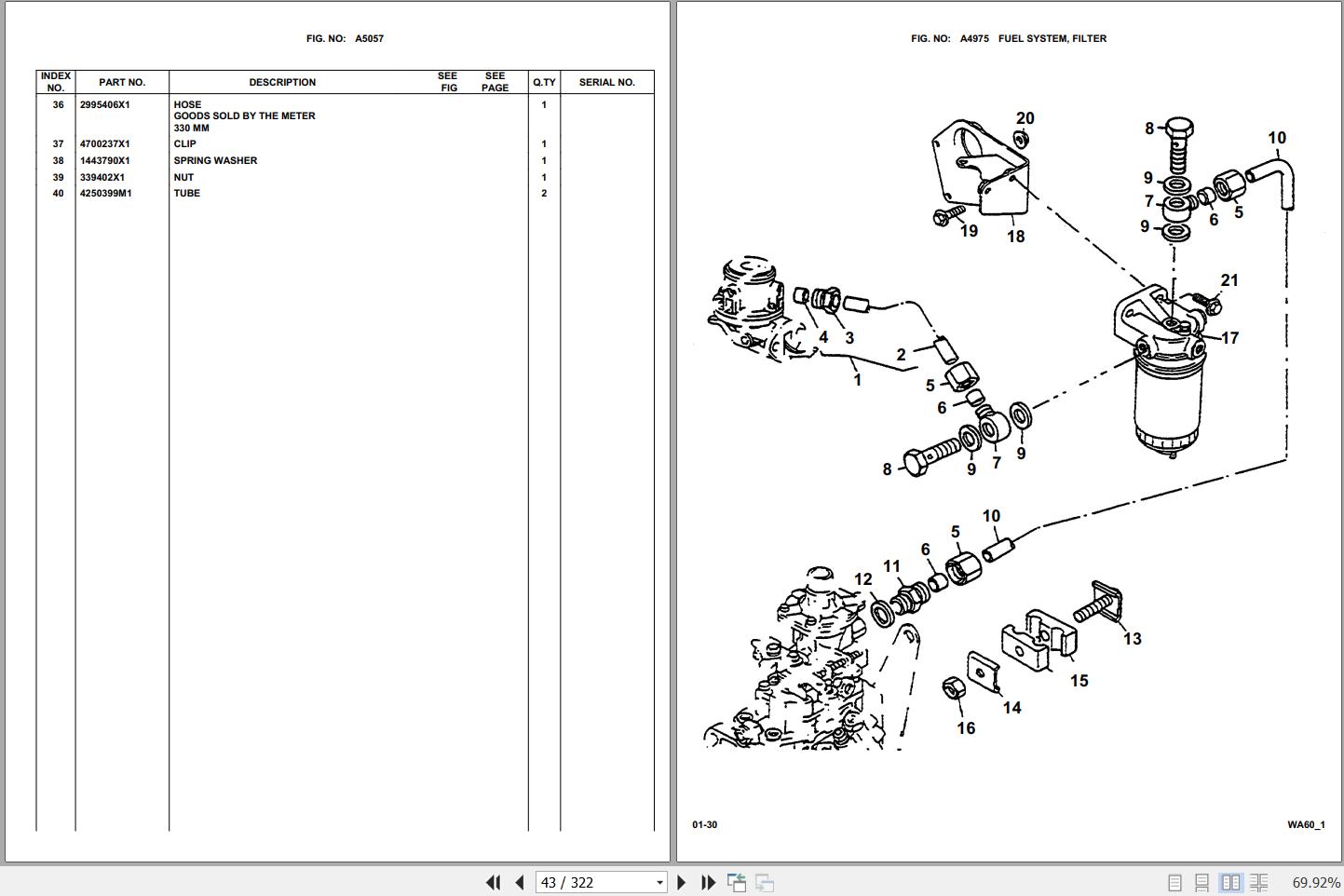Select two-page facing layout
Screen dimensions: 1344x896
point(1230,882)
